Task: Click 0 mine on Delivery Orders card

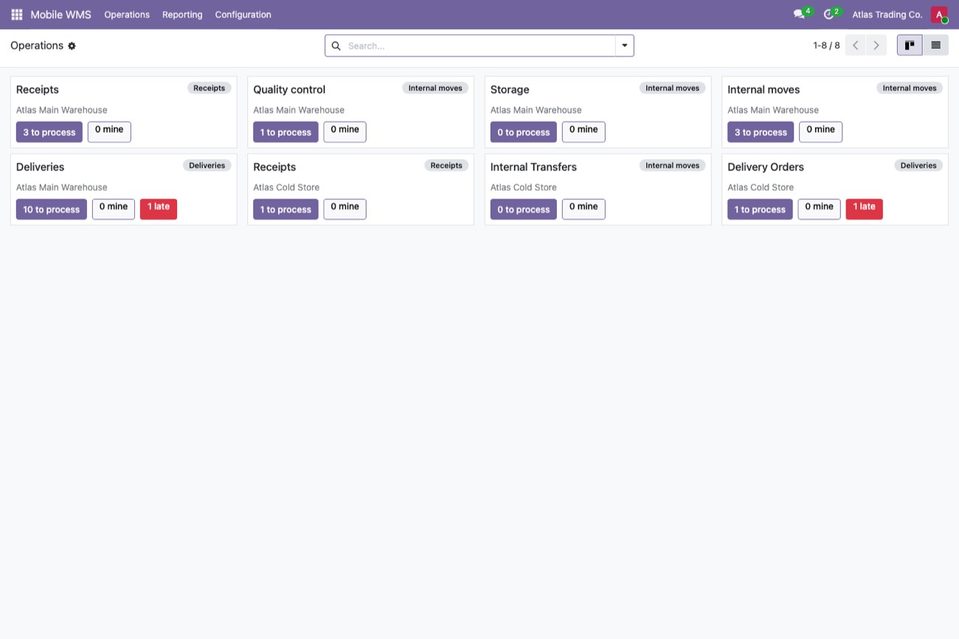Action: pyautogui.click(x=819, y=209)
